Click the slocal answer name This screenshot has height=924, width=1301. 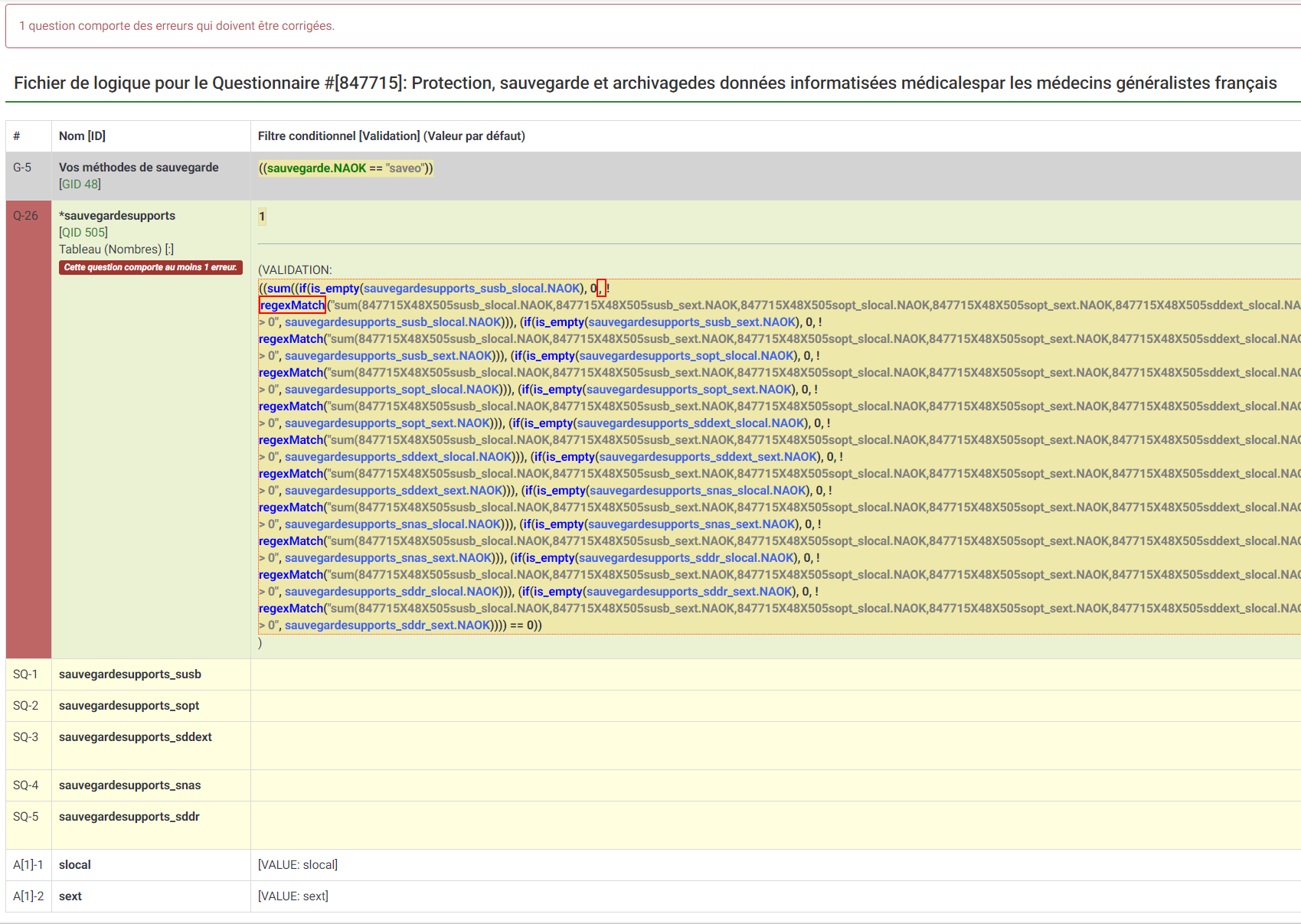[x=75, y=865]
